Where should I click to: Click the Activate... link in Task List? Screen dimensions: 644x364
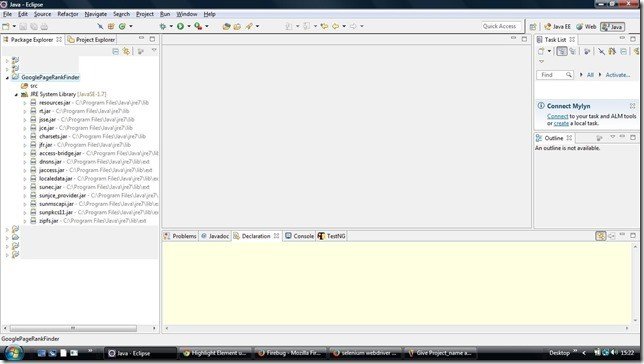click(x=618, y=75)
